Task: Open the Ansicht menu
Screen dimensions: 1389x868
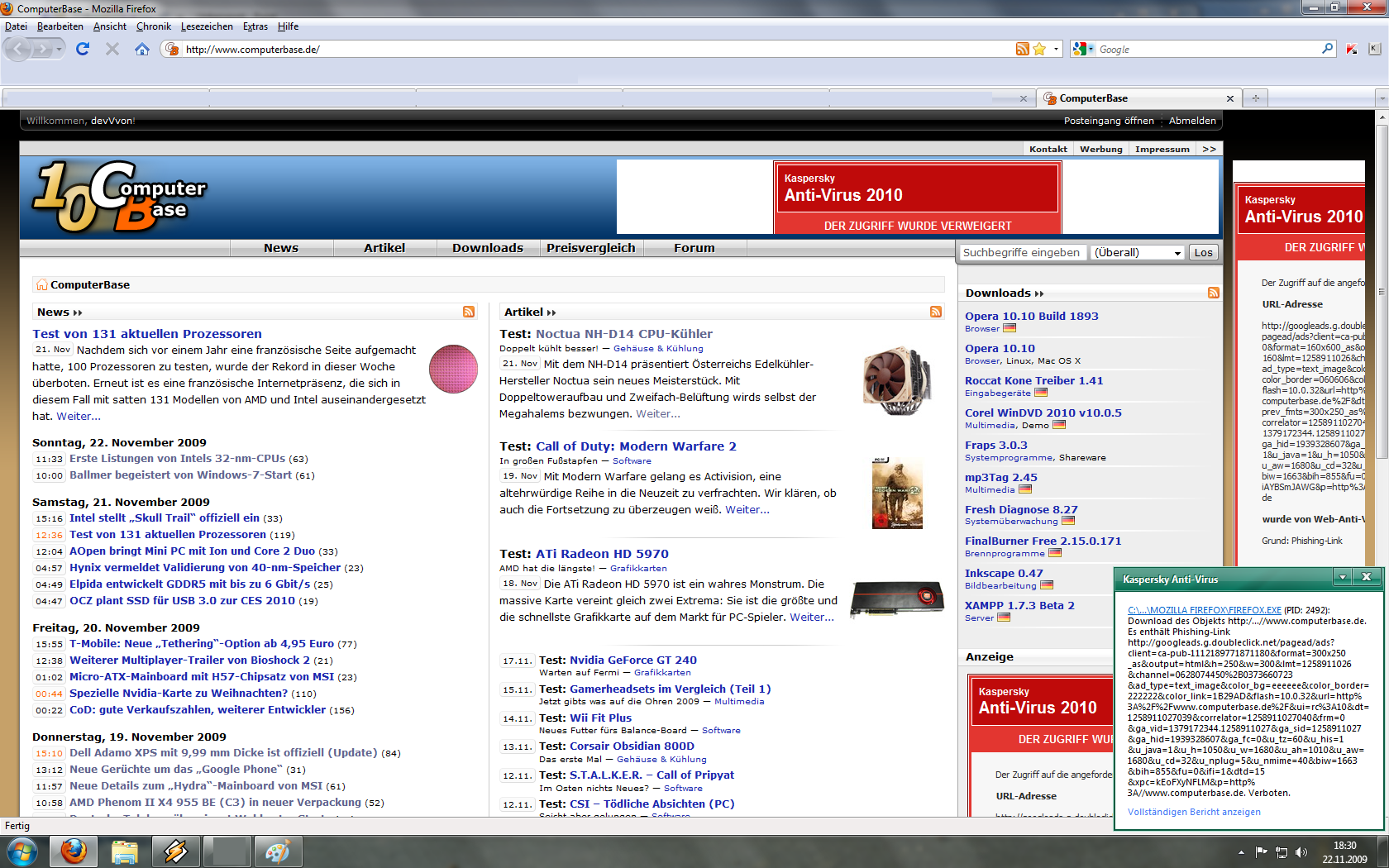Action: pyautogui.click(x=110, y=26)
